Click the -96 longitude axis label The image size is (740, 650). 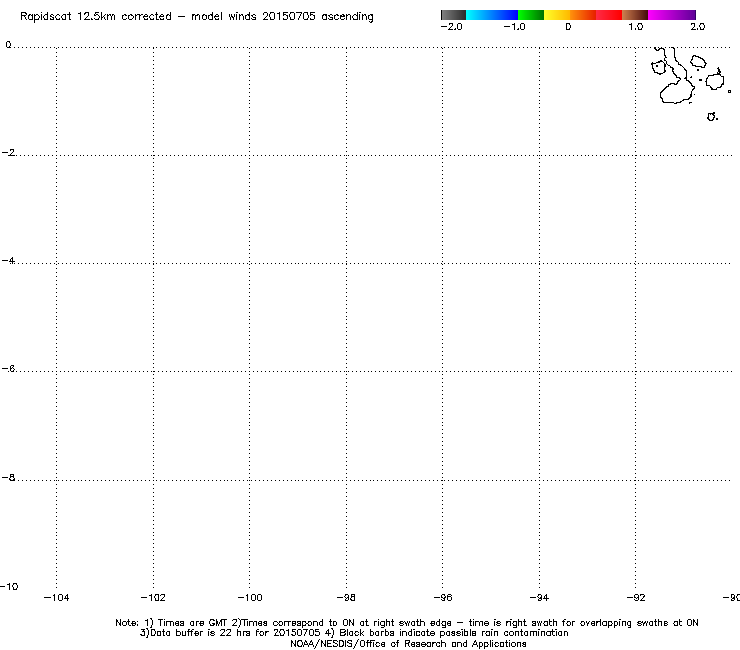click(x=443, y=598)
